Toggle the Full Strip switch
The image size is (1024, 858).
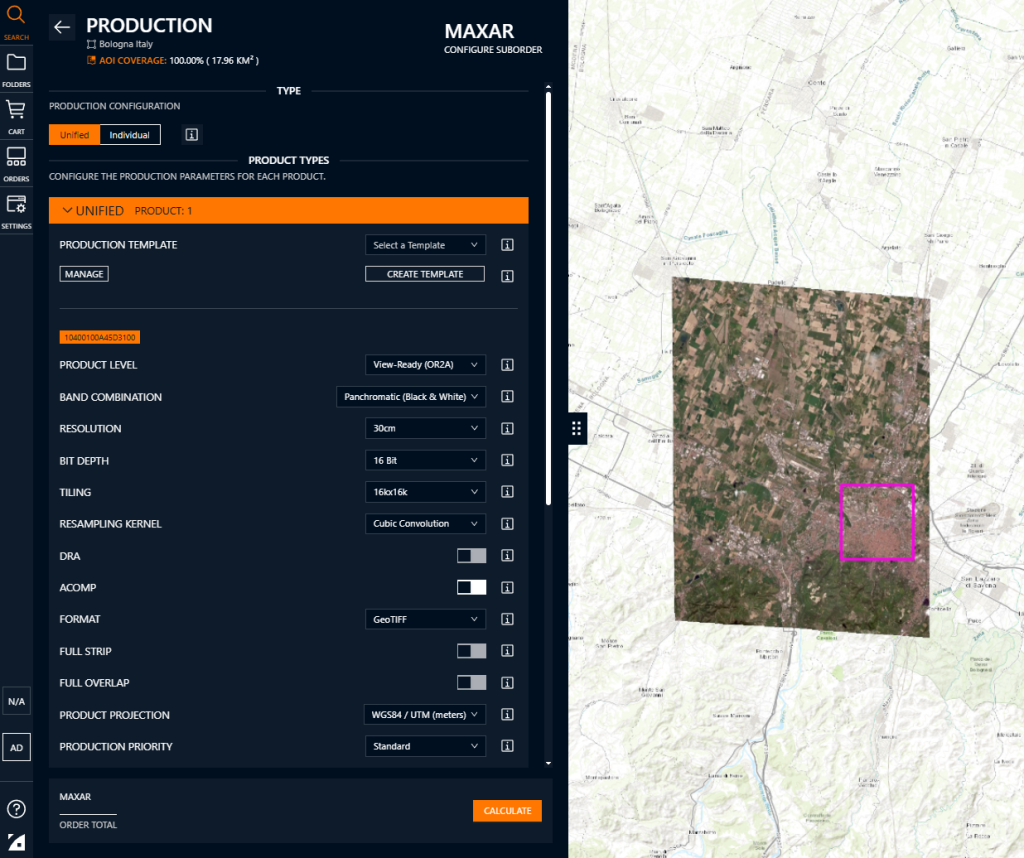(x=472, y=651)
